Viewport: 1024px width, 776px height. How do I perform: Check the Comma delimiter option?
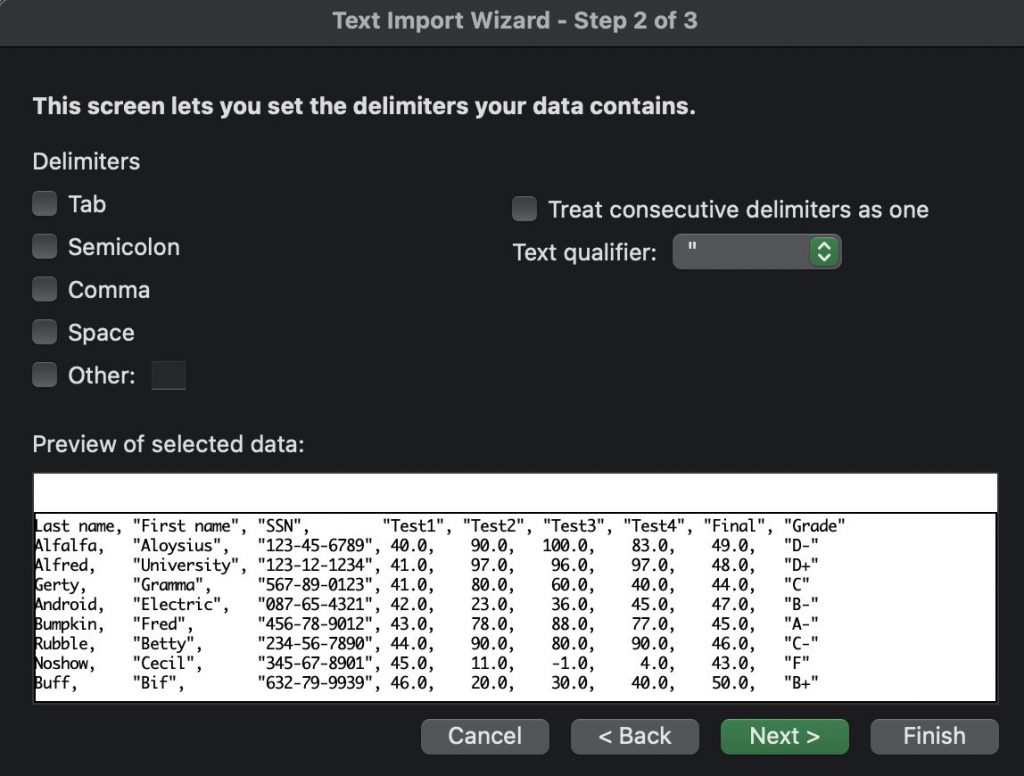coord(44,289)
